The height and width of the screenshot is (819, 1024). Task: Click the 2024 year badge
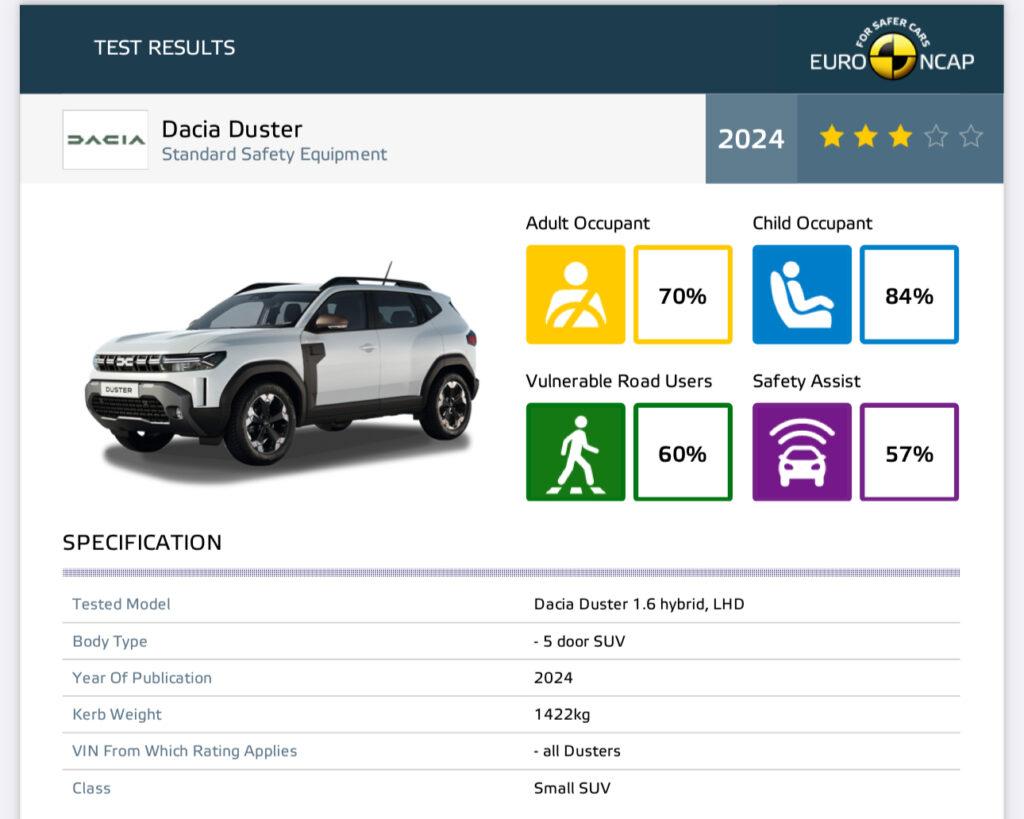pos(751,139)
